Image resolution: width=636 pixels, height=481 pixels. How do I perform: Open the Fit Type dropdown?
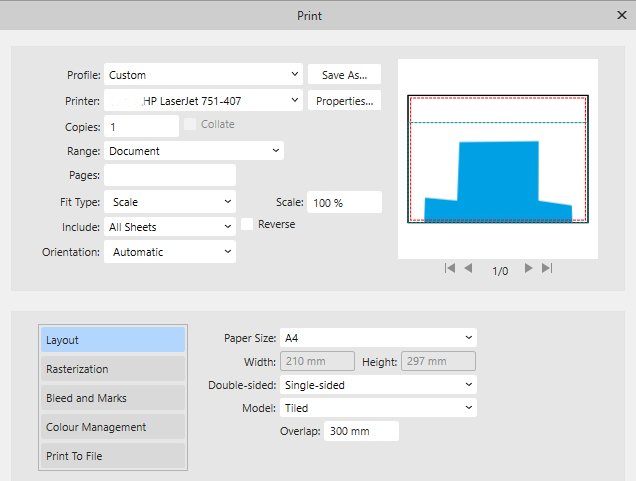tap(169, 202)
